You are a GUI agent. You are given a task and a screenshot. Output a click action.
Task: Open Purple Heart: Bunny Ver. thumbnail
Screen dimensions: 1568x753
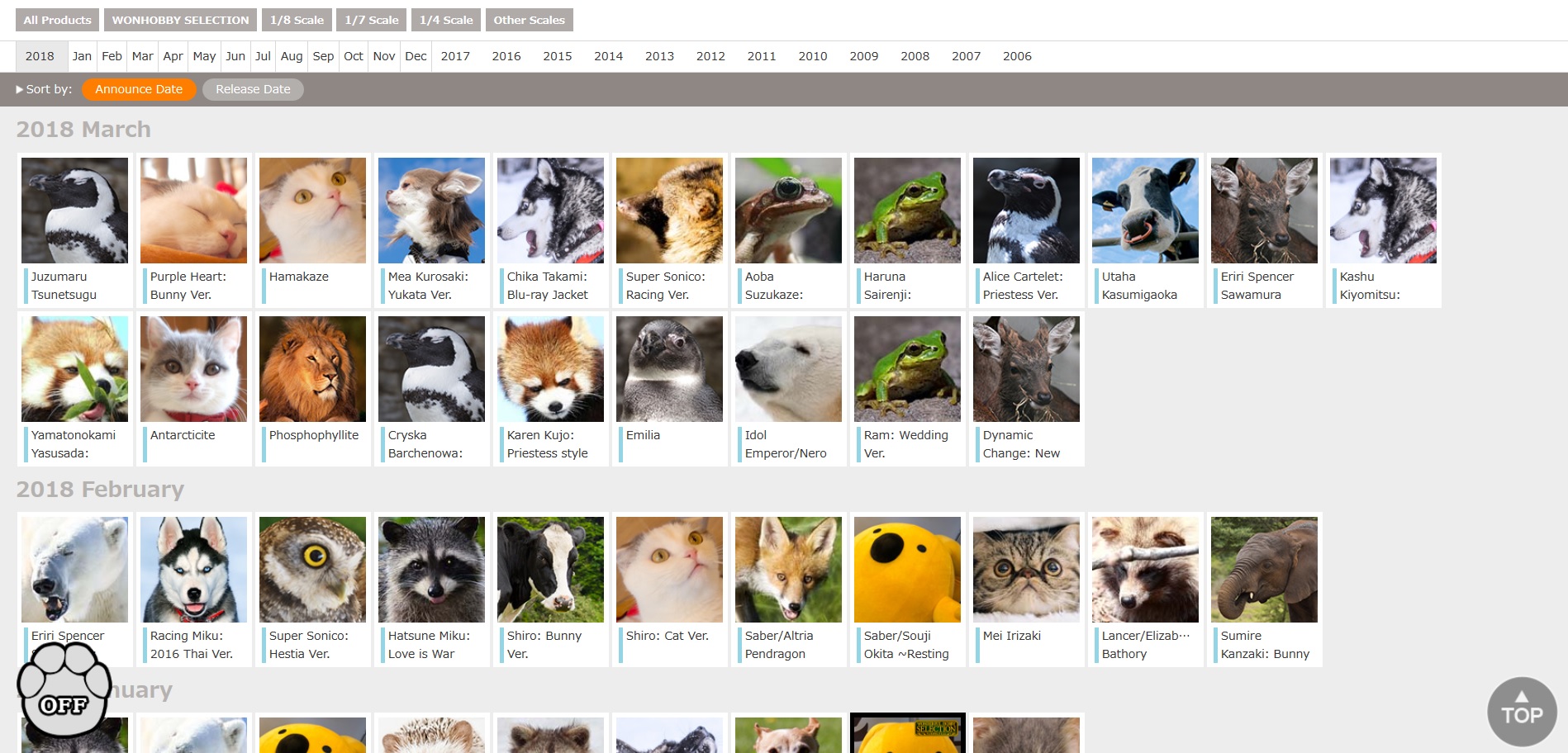(193, 211)
